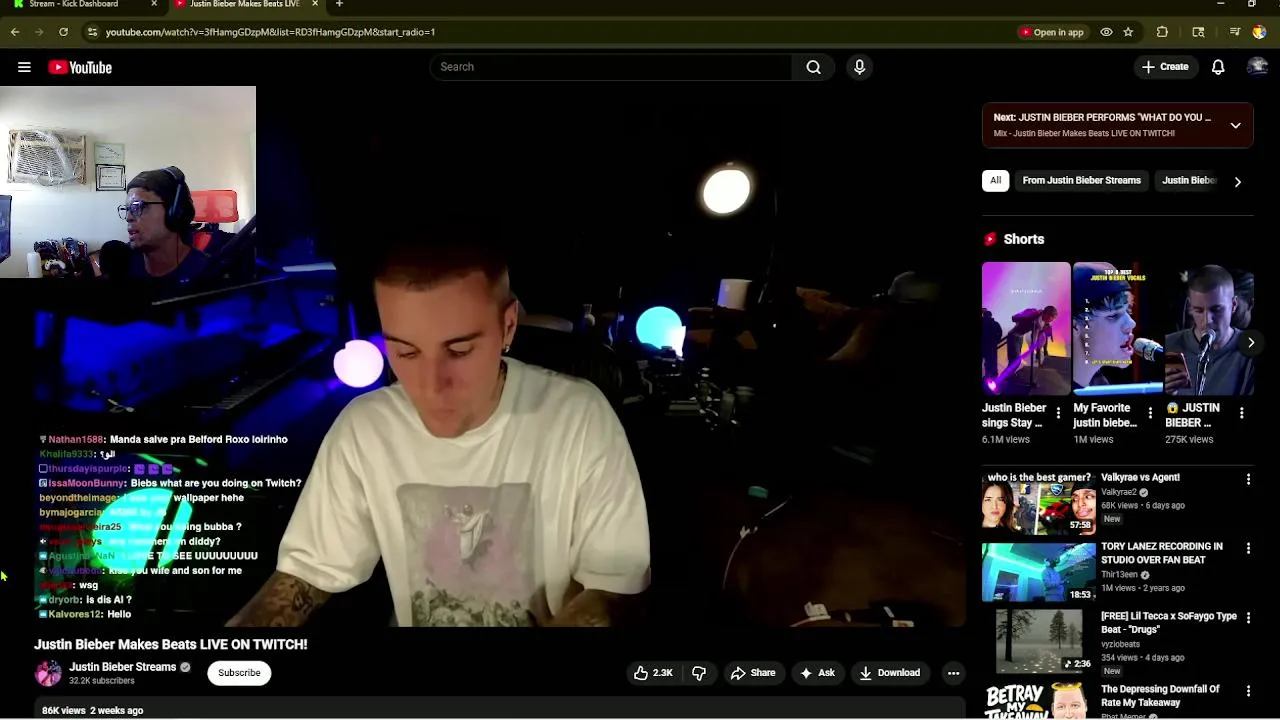View site information icon in address bar
Screen dimensions: 1280x720
[x=92, y=32]
